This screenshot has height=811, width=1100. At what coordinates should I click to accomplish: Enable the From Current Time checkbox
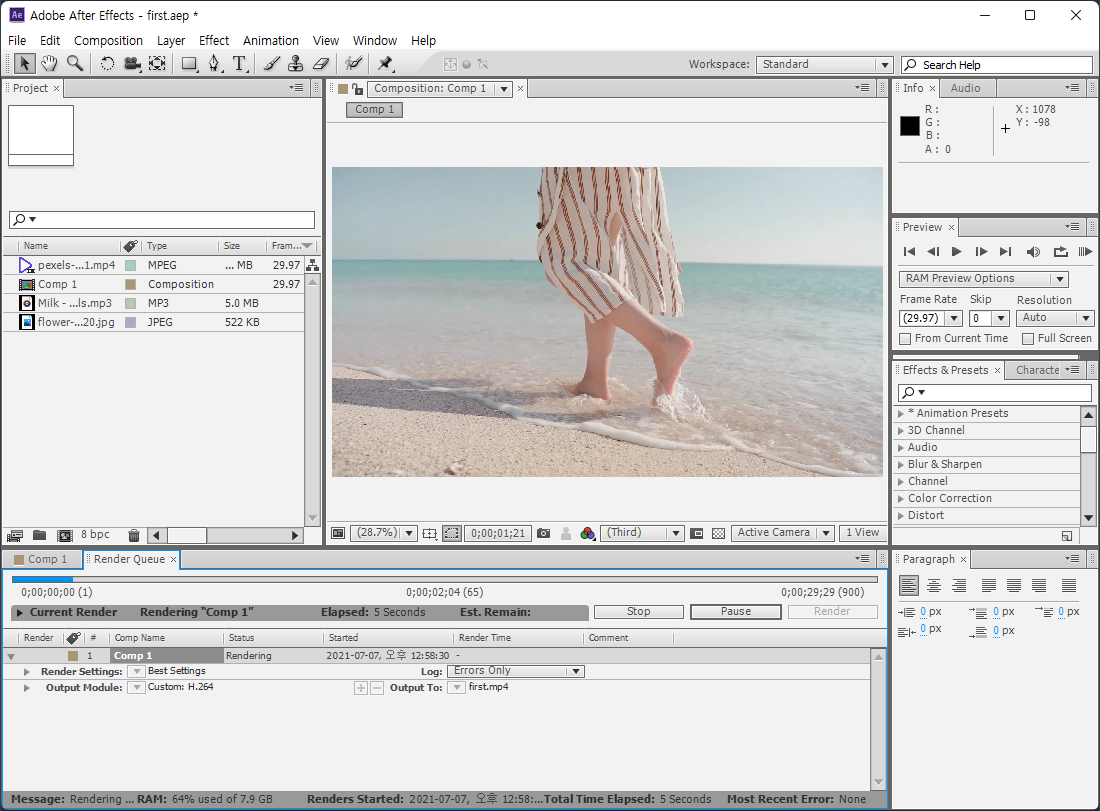click(x=906, y=339)
